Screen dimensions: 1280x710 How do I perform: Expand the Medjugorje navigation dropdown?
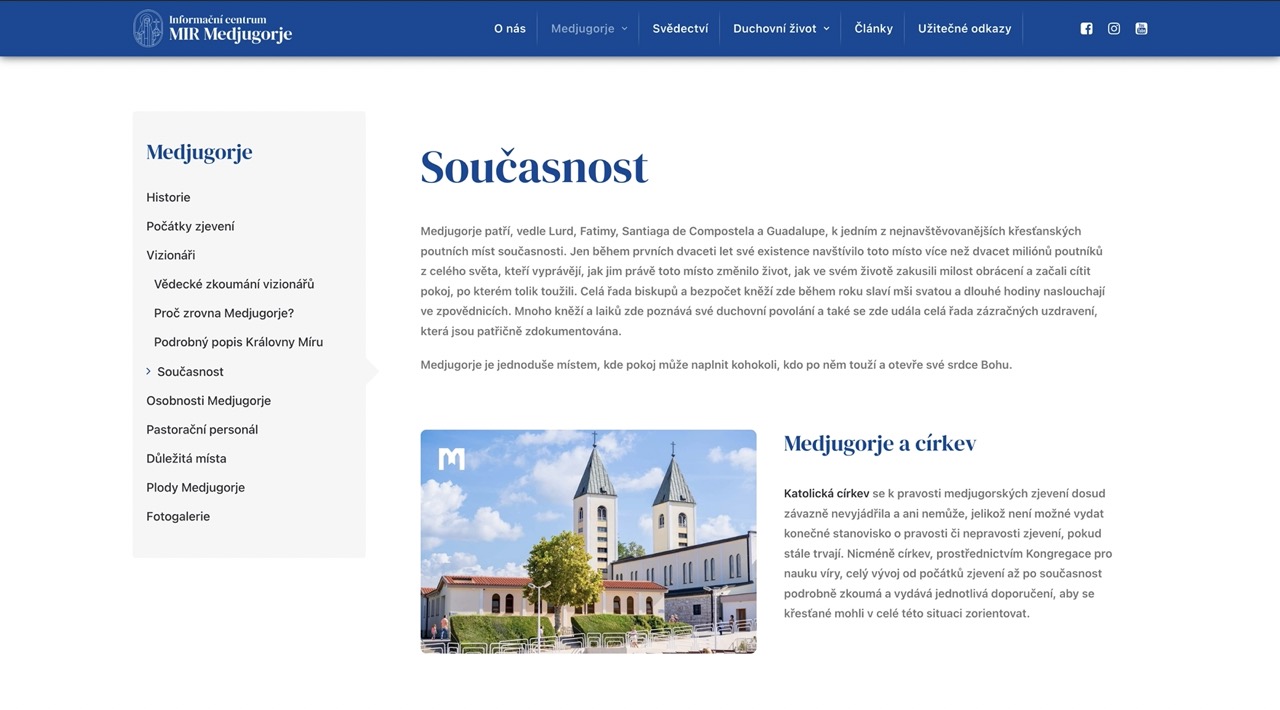588,28
